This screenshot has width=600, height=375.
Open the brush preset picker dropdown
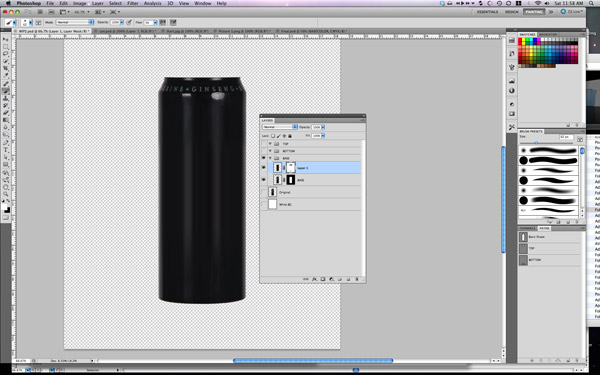click(x=31, y=23)
